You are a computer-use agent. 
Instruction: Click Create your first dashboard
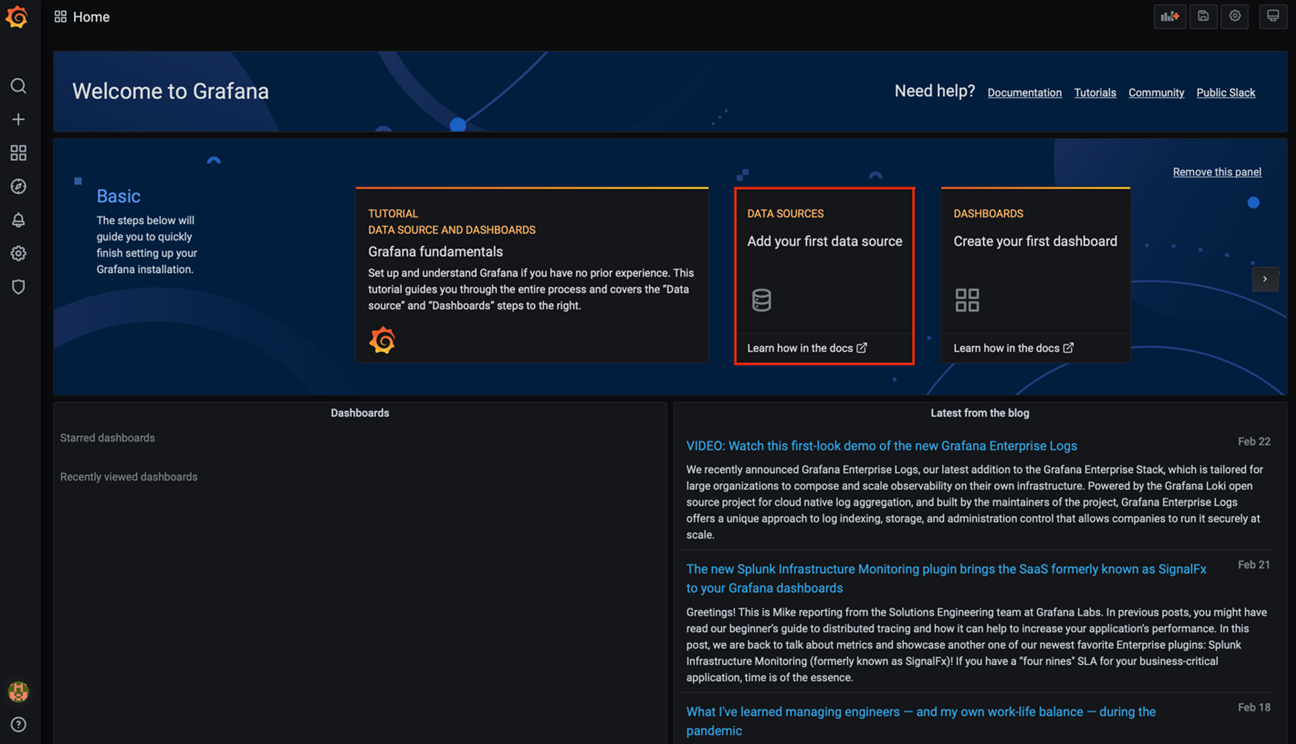point(1035,241)
